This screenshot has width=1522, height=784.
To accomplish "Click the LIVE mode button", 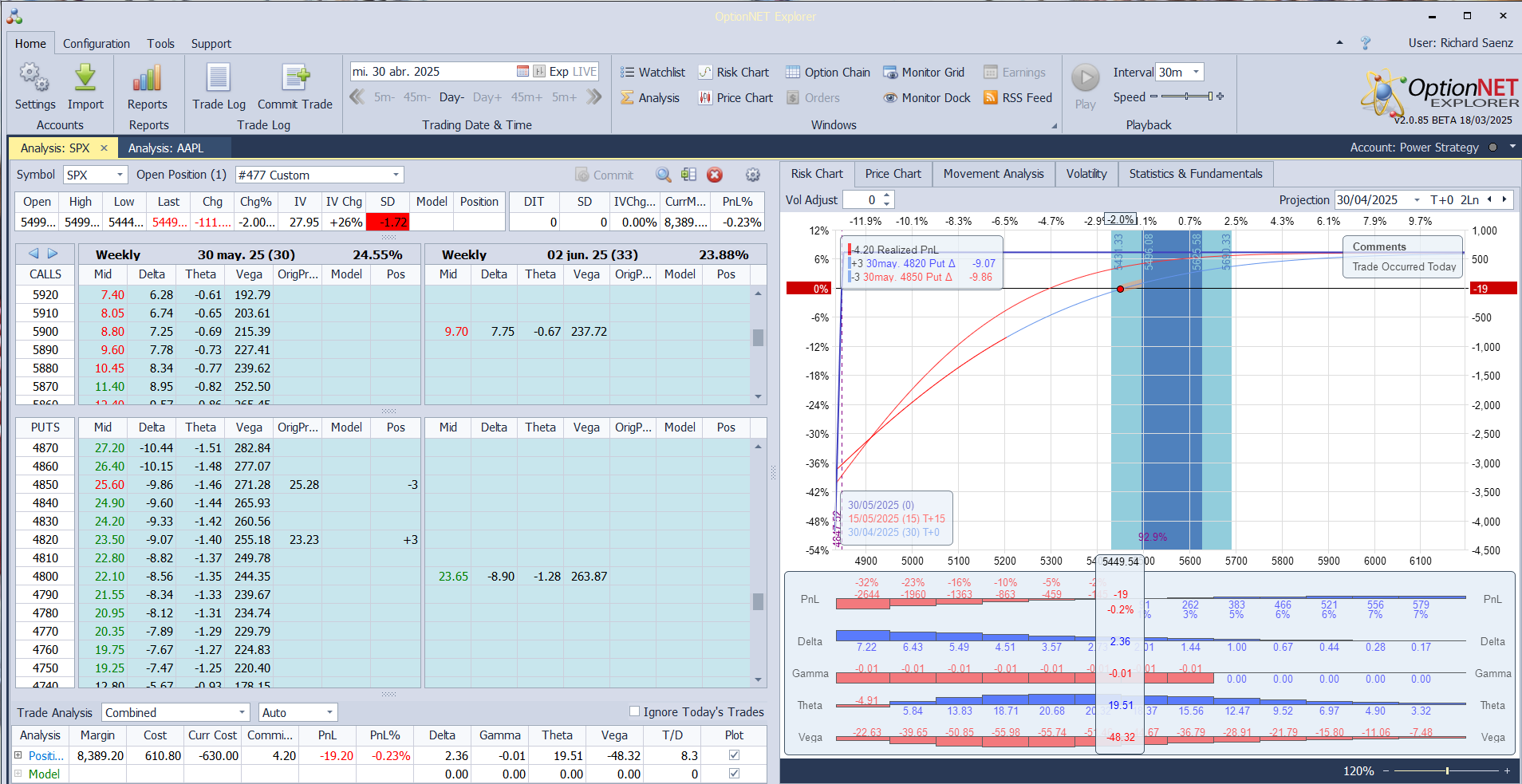I will pyautogui.click(x=585, y=72).
